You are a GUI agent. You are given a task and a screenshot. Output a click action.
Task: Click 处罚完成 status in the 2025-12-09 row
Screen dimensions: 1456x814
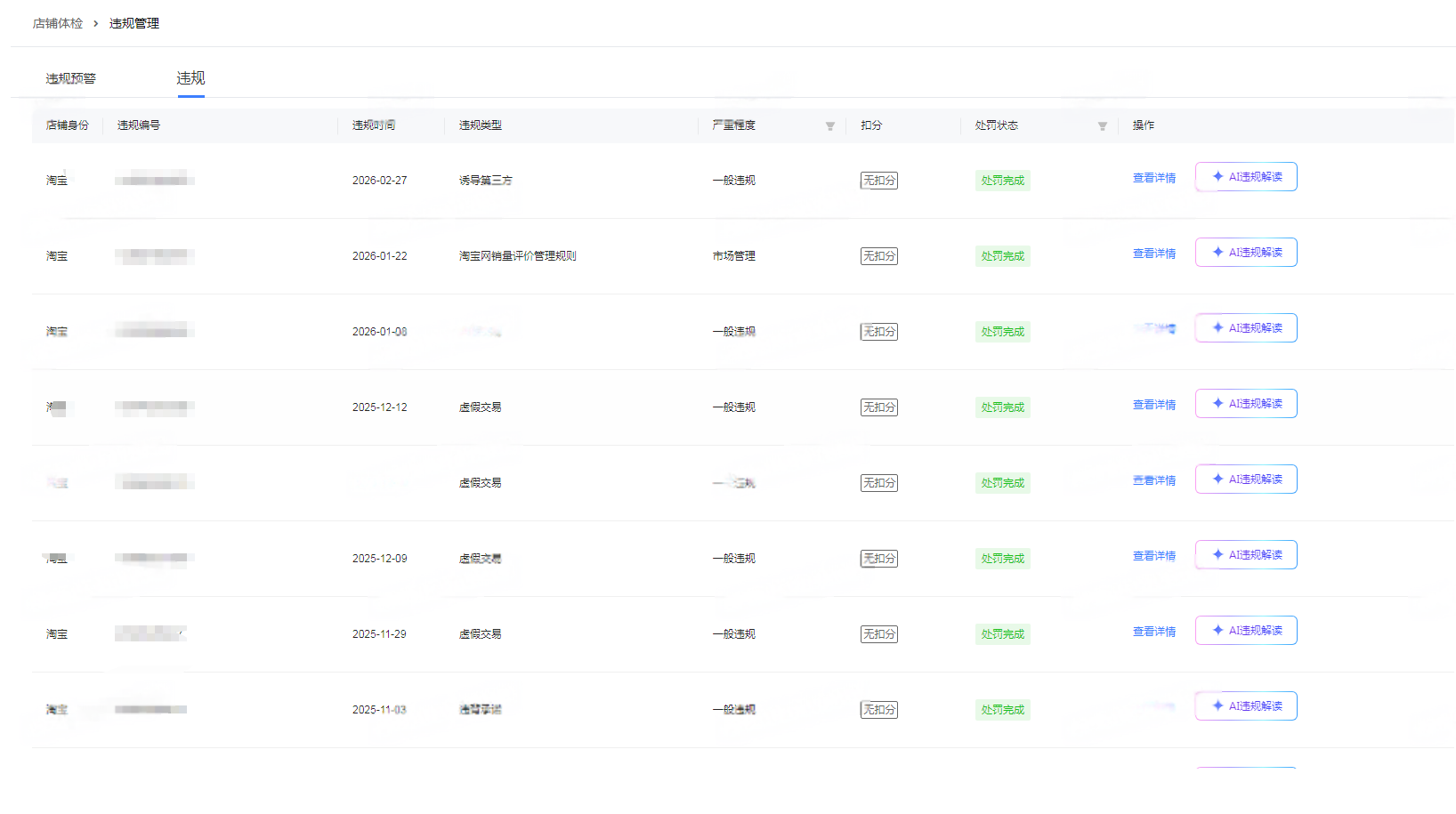click(x=1003, y=559)
